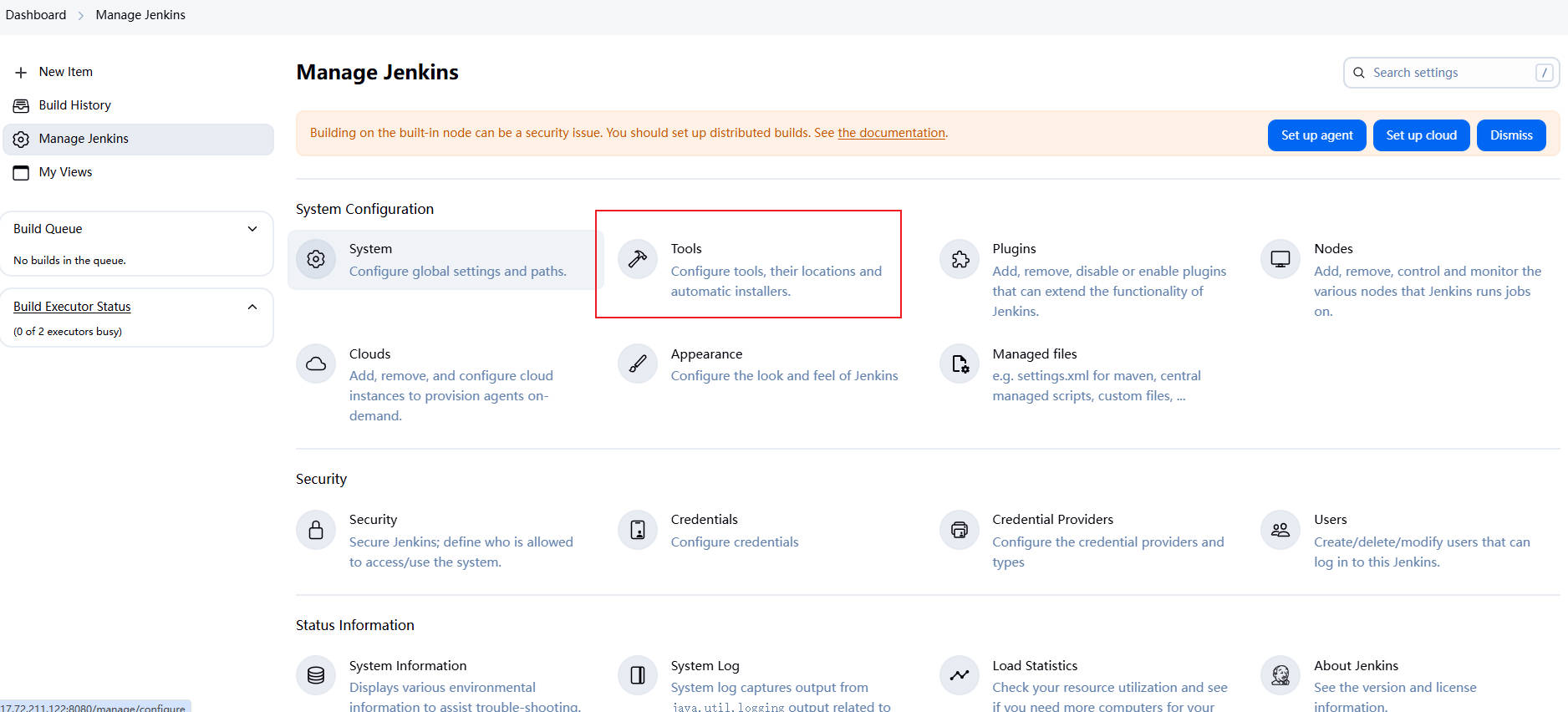Click the Users people icon
This screenshot has width=1568, height=712.
[x=1280, y=530]
